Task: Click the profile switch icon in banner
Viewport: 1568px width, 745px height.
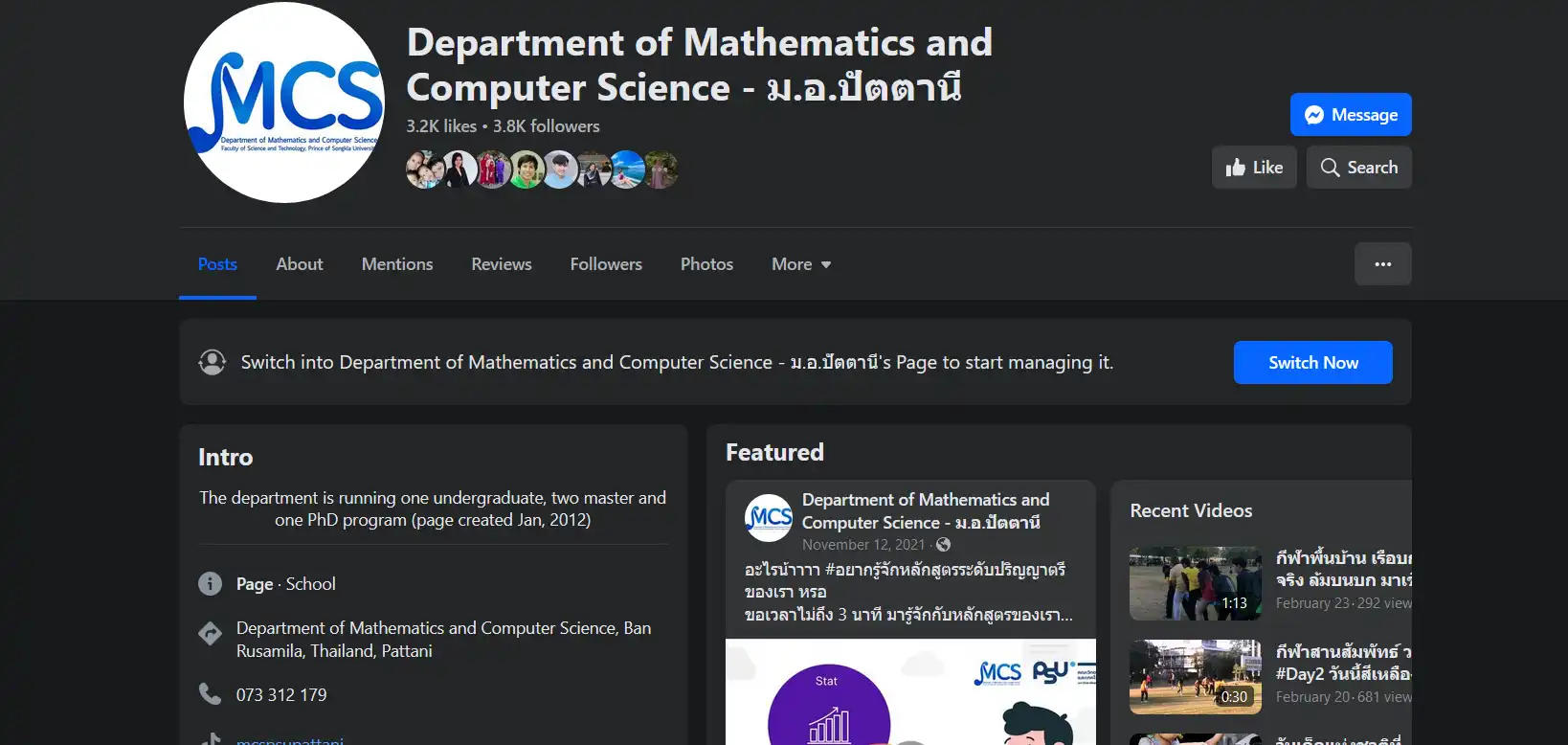Action: click(x=213, y=362)
